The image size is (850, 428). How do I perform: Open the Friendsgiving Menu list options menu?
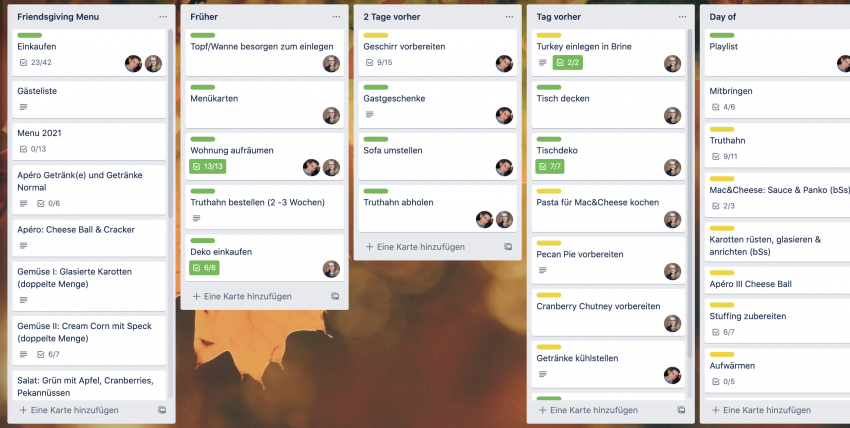click(163, 17)
